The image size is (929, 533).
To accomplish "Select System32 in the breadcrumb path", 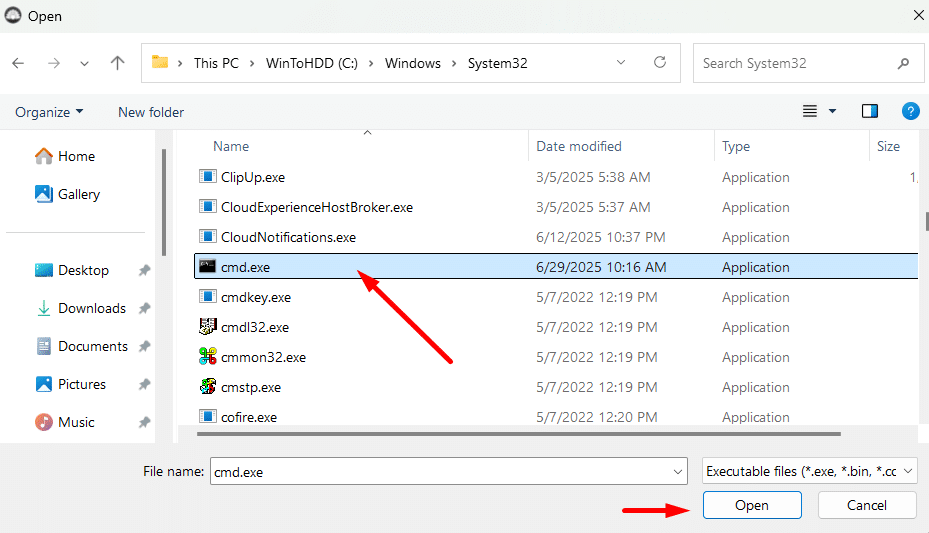I will point(498,63).
